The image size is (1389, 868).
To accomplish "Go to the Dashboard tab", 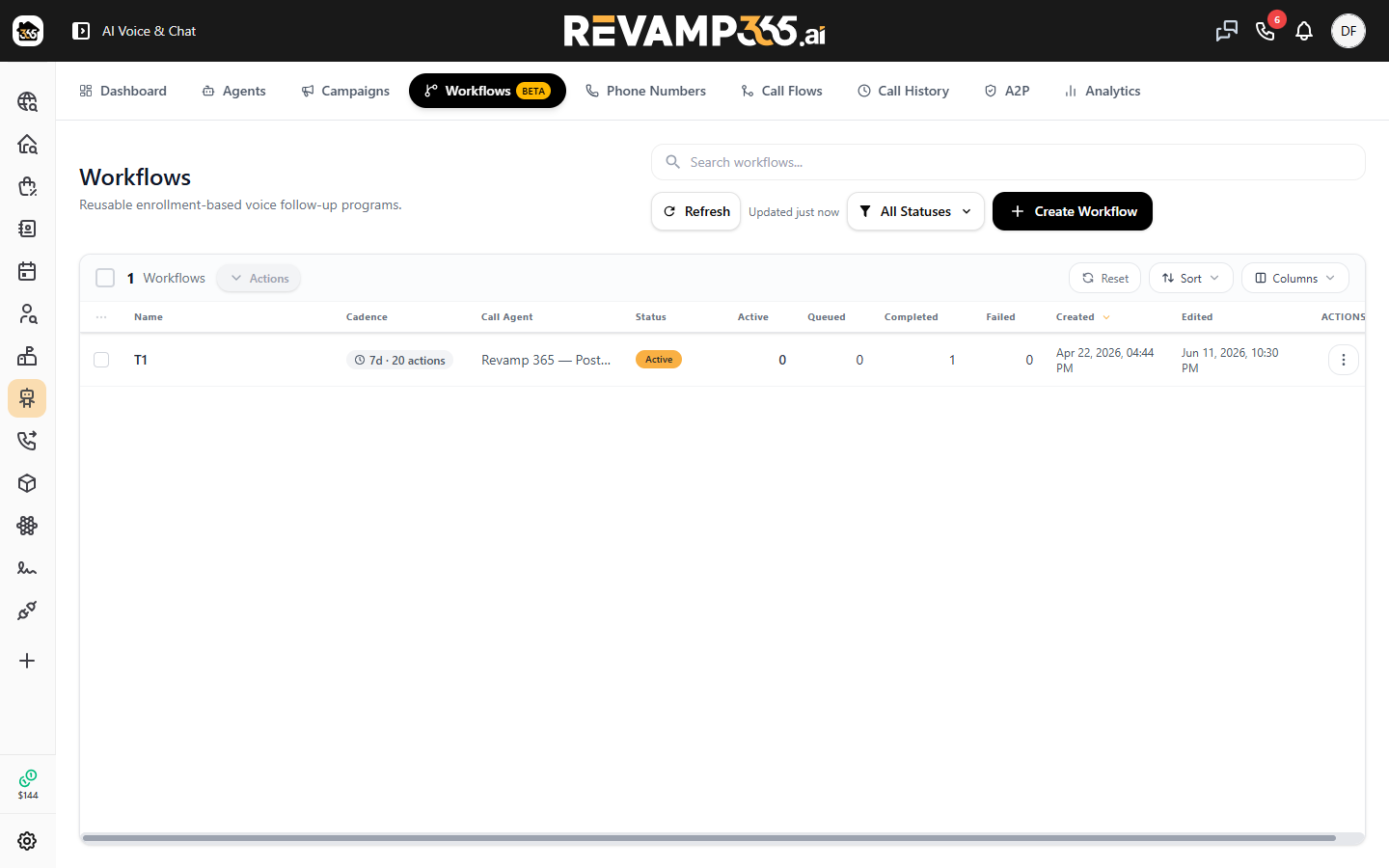I will point(123,91).
